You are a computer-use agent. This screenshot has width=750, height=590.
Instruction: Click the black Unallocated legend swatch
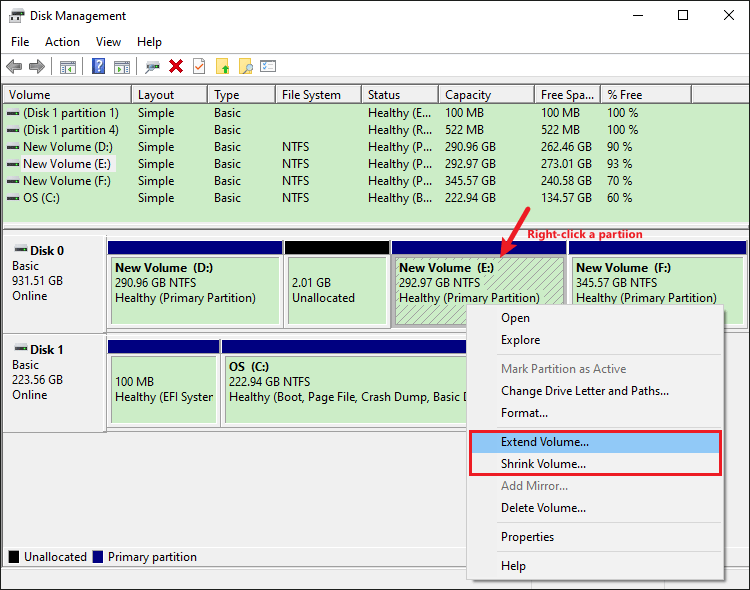pos(14,557)
